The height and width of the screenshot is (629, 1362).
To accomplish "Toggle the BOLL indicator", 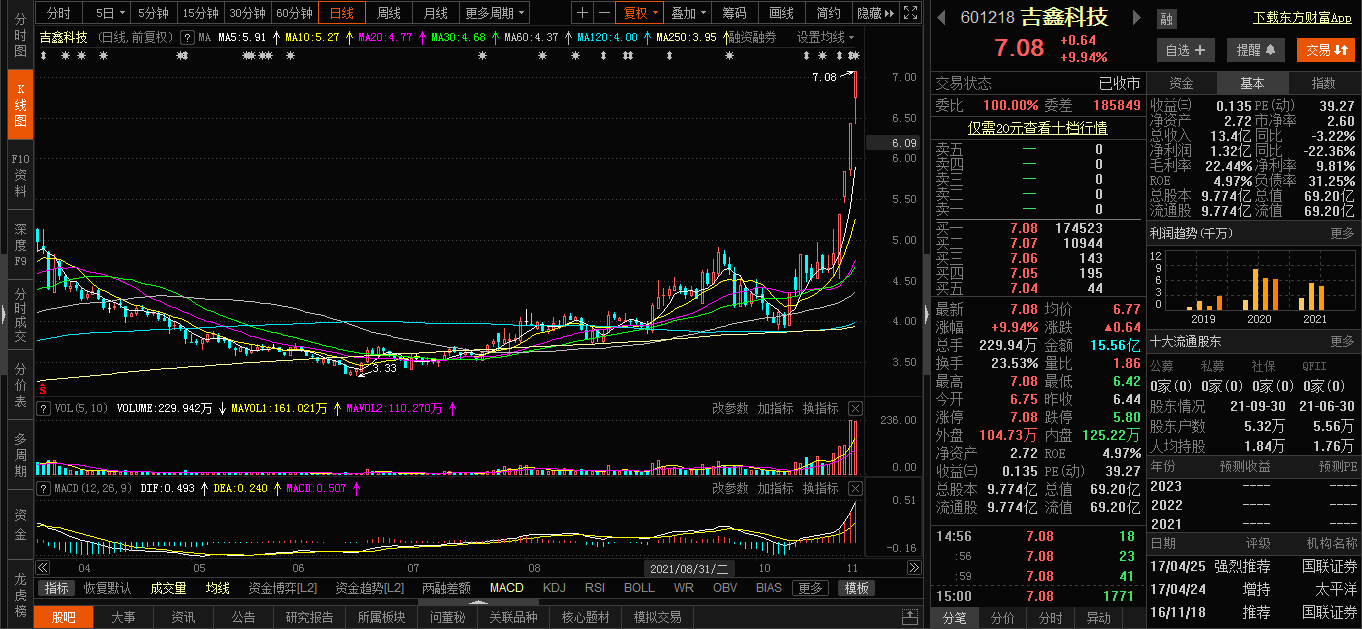I will tap(639, 588).
